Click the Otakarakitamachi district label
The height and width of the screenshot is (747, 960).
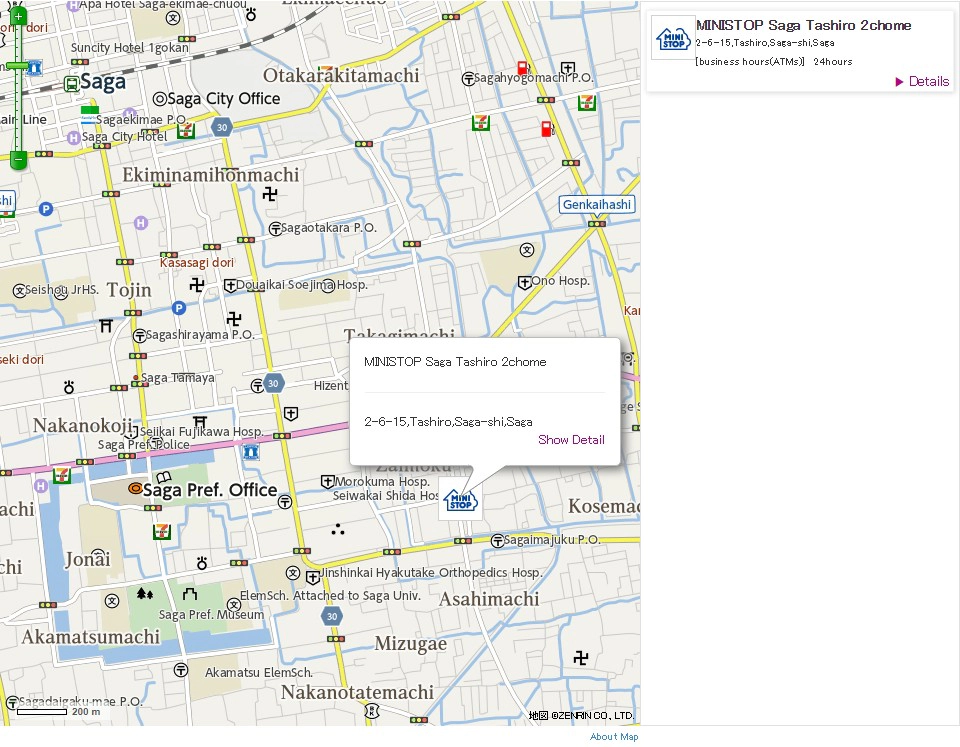[341, 75]
